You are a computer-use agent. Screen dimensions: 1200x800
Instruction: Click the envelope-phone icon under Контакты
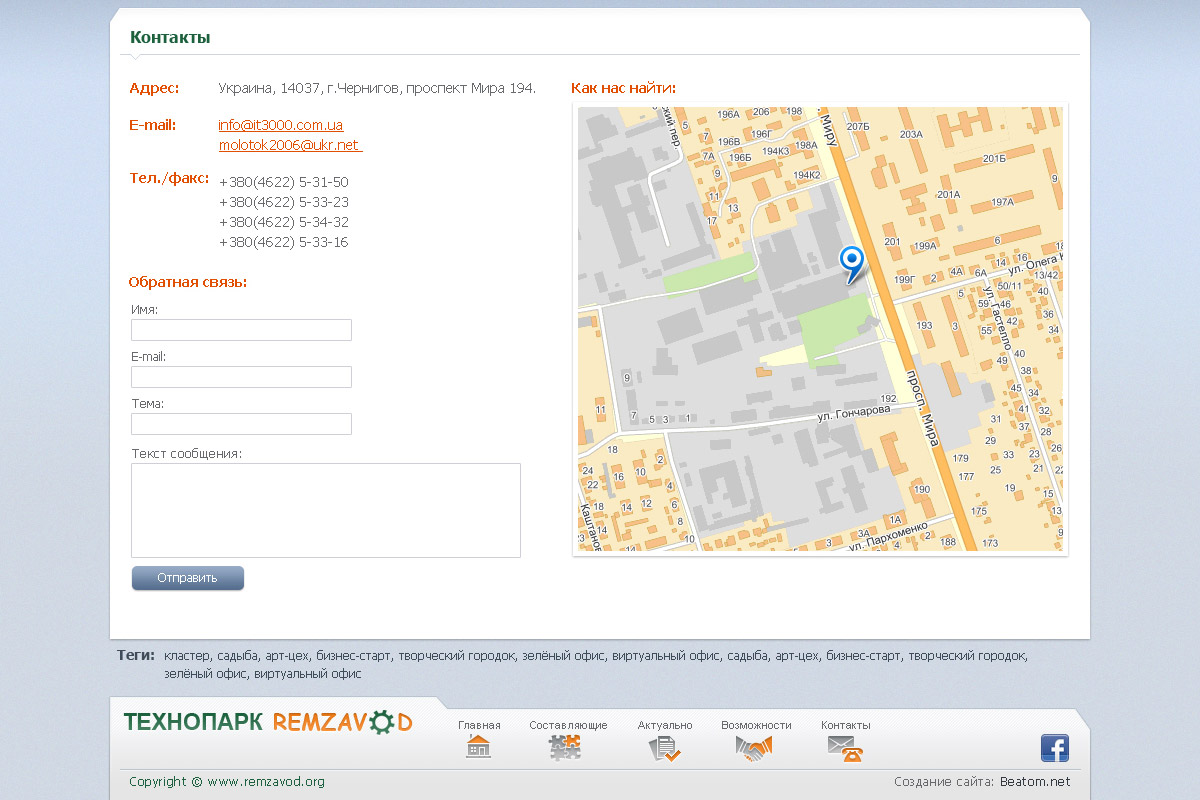pos(845,748)
